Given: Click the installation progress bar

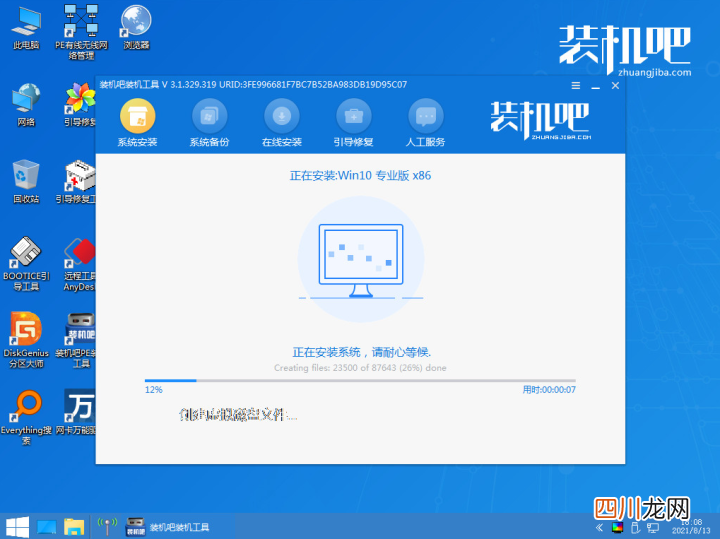Looking at the screenshot, I should tap(360, 381).
